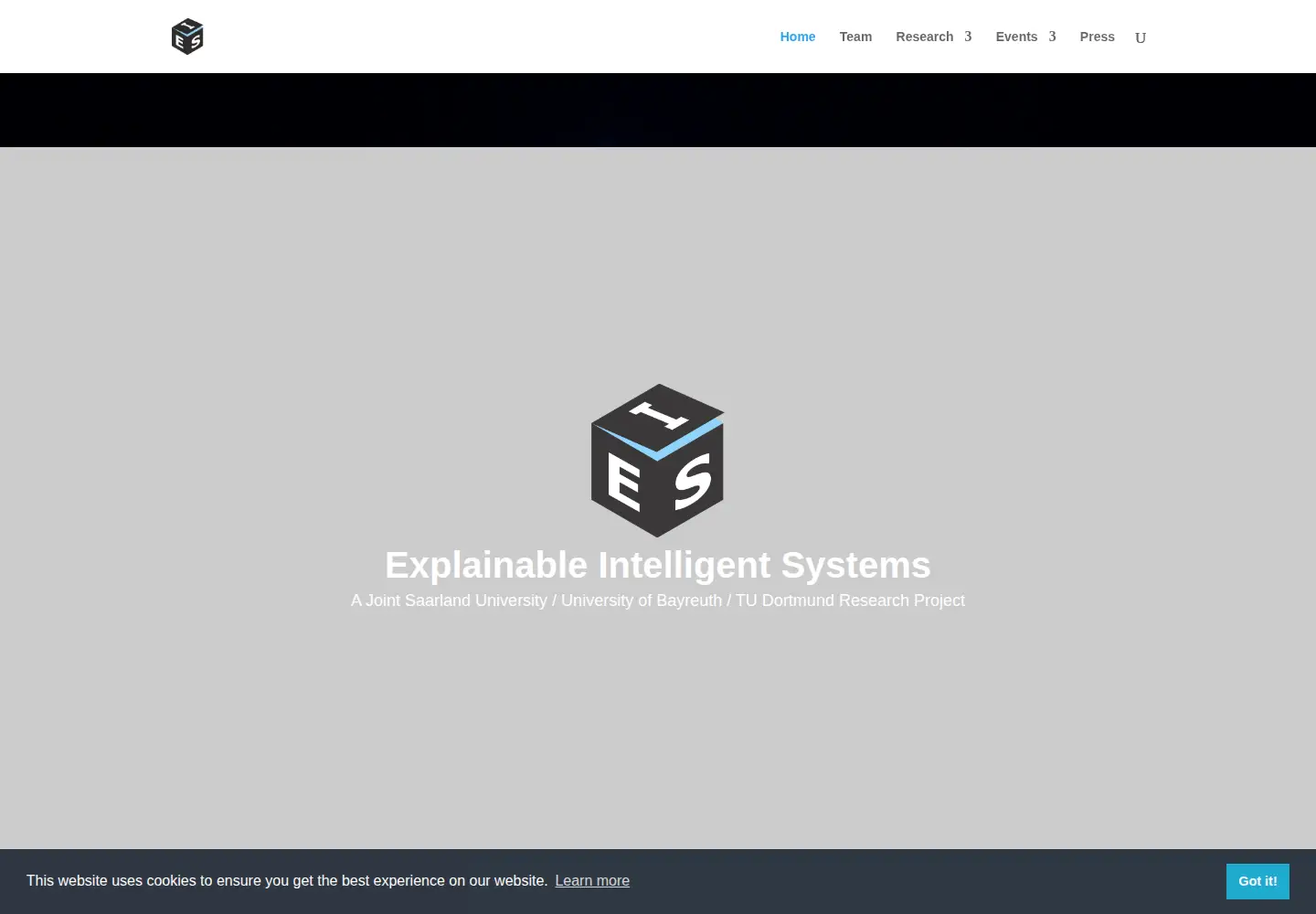The width and height of the screenshot is (1316, 914).
Task: Open the search icon in navigation
Action: [1141, 37]
